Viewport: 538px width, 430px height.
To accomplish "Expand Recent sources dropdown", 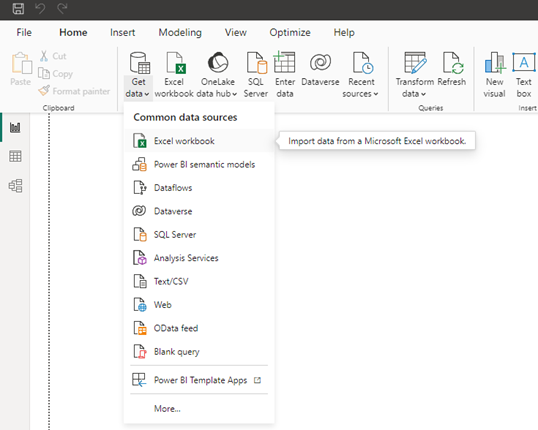I will point(375,94).
